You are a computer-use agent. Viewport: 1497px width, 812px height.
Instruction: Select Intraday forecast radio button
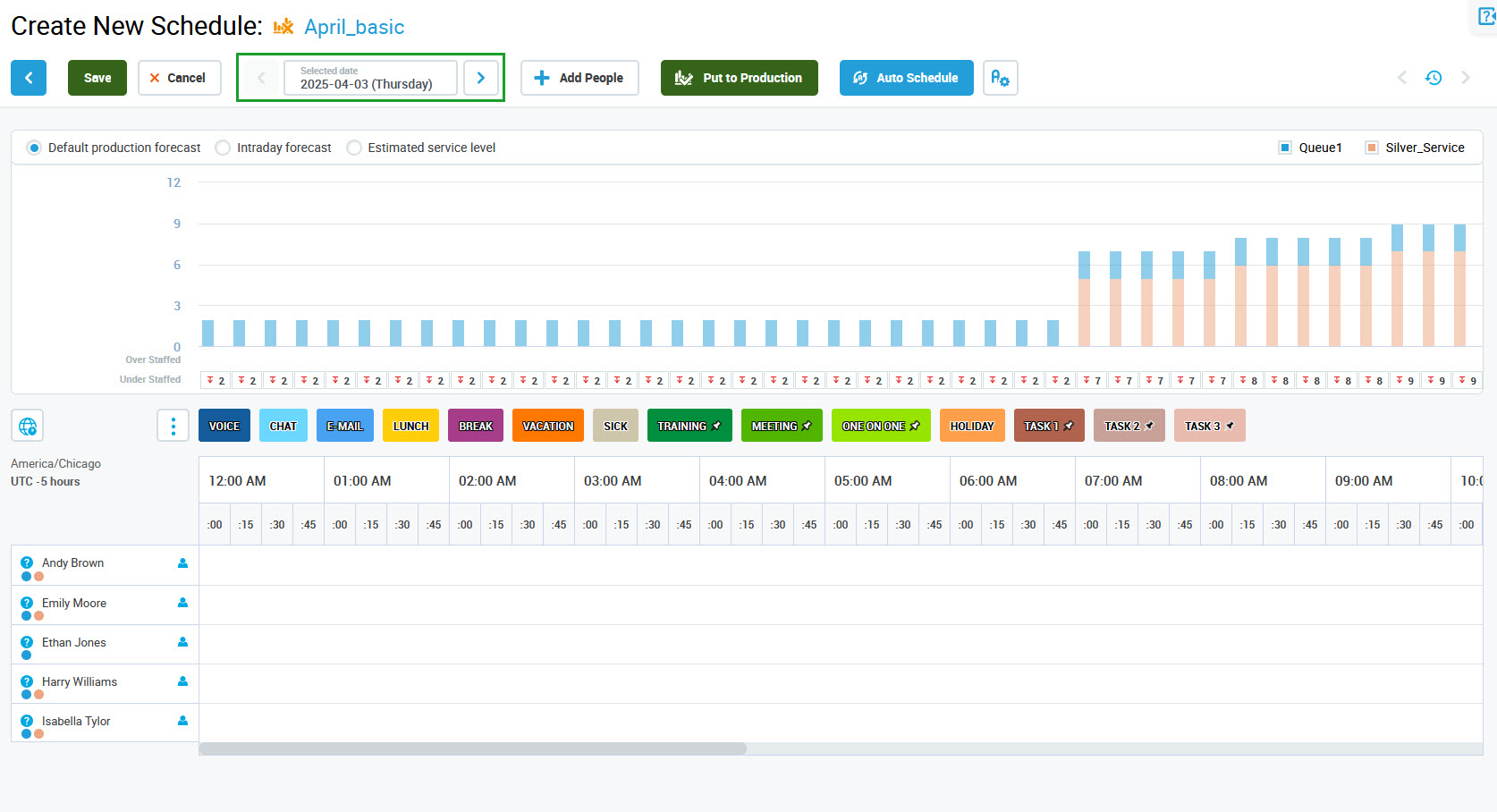(x=223, y=148)
